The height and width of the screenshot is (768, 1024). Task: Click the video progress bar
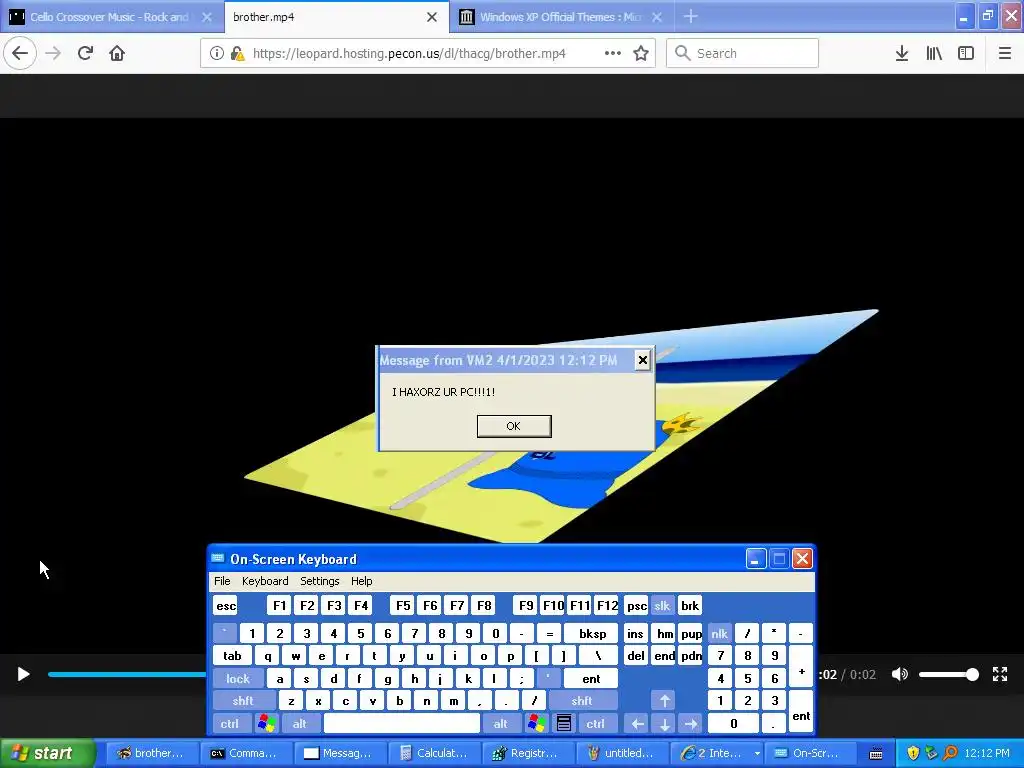[x=127, y=674]
